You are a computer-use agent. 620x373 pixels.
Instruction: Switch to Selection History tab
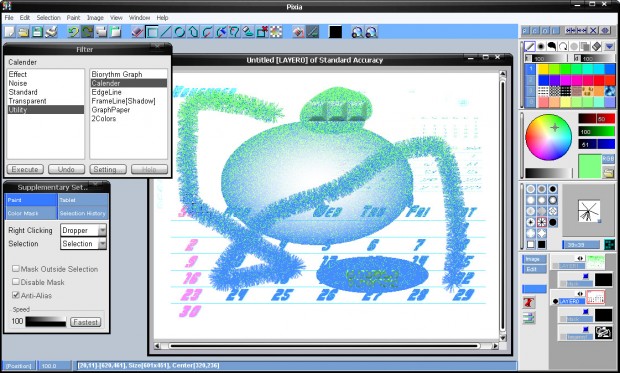point(83,213)
